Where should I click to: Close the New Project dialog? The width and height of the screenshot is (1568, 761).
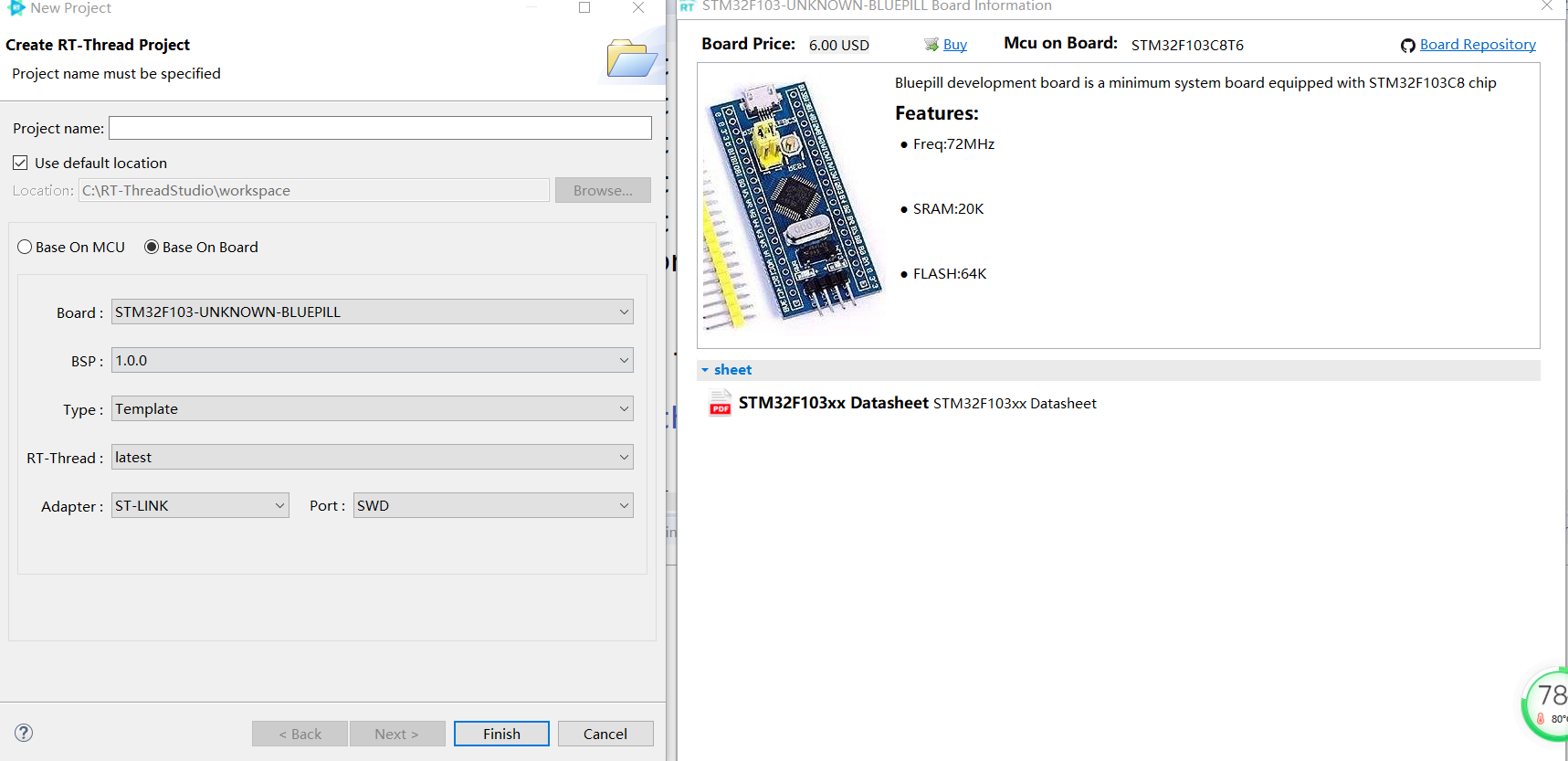tap(638, 7)
